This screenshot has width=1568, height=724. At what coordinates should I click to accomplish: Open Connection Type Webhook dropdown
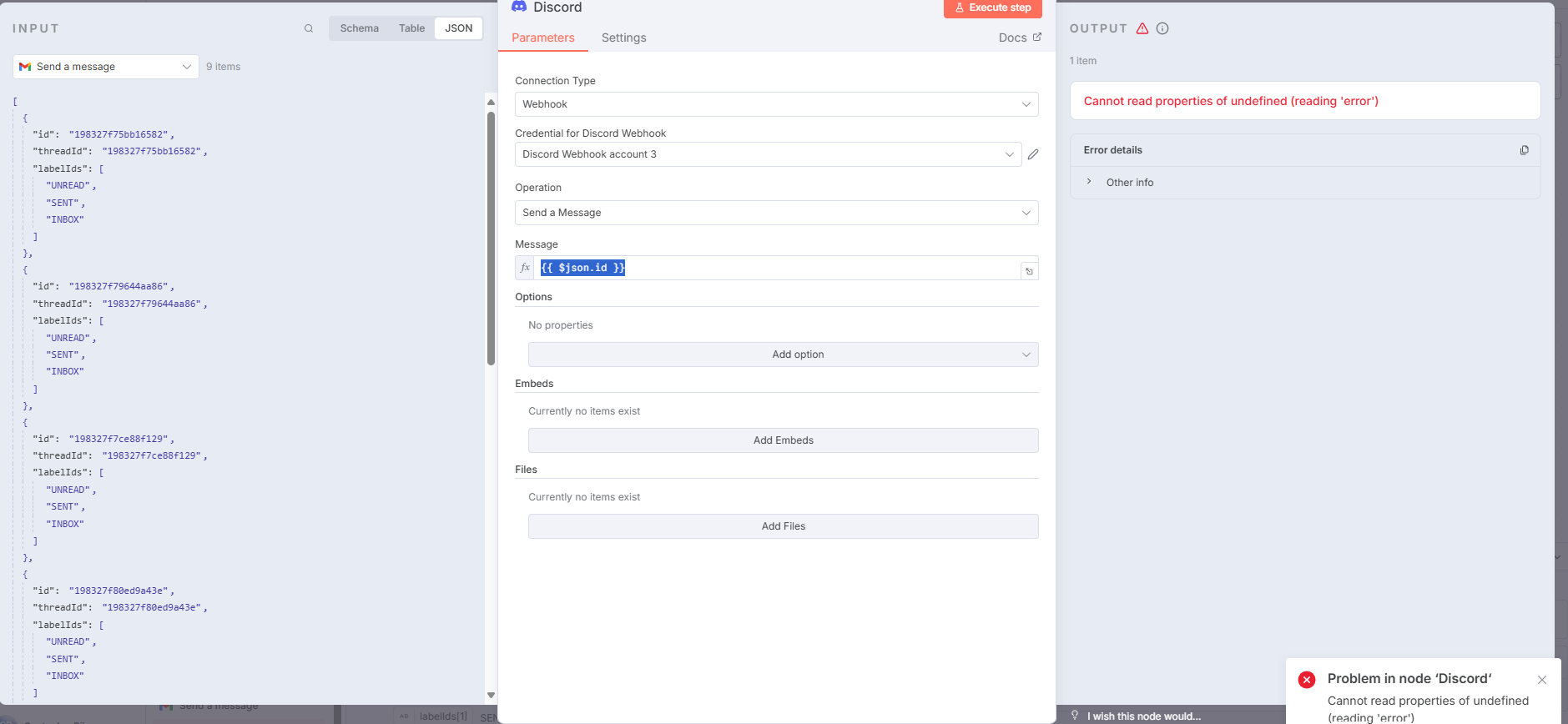click(x=776, y=104)
